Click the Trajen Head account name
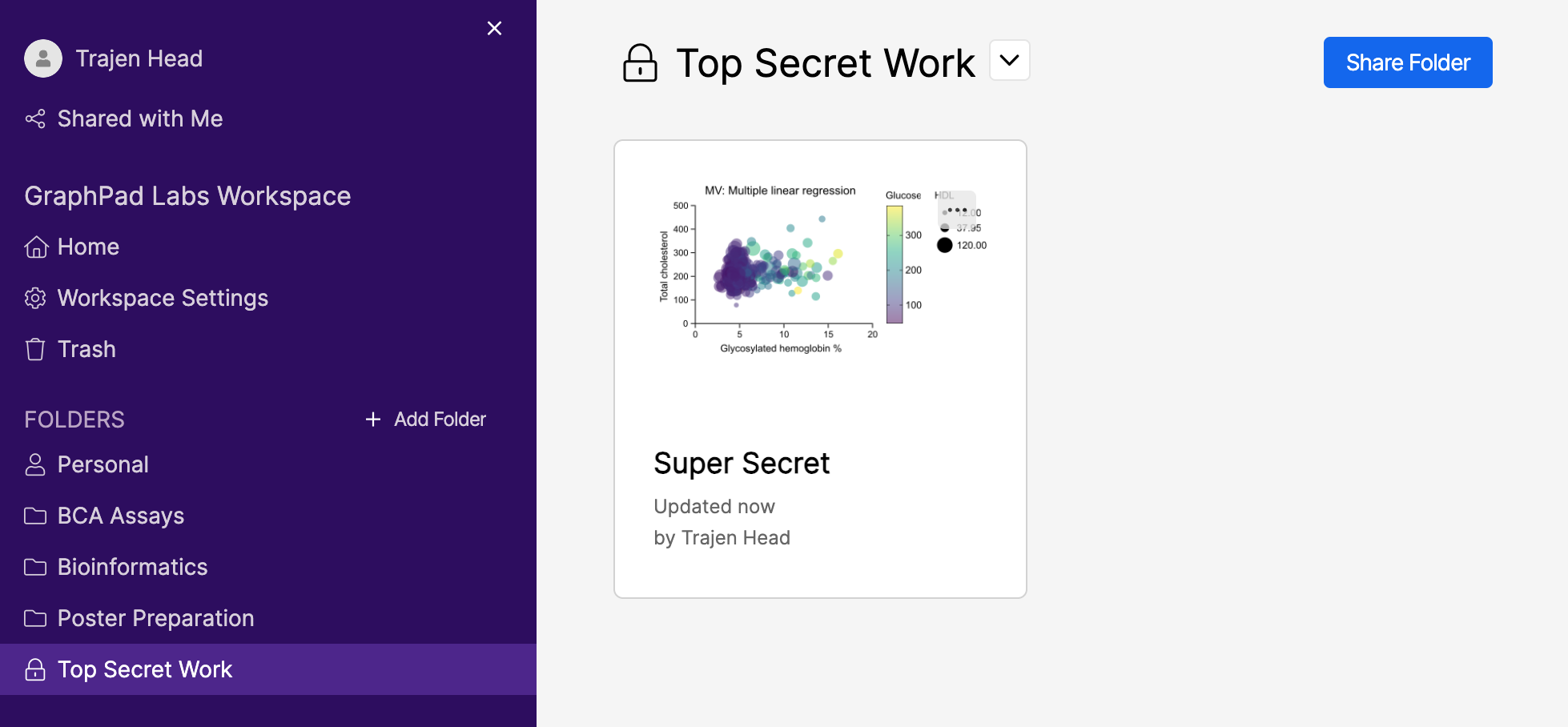The height and width of the screenshot is (727, 1568). [139, 58]
